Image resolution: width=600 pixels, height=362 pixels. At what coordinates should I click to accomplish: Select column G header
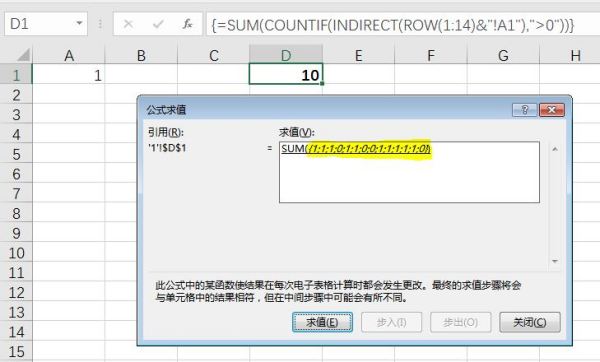click(x=503, y=56)
